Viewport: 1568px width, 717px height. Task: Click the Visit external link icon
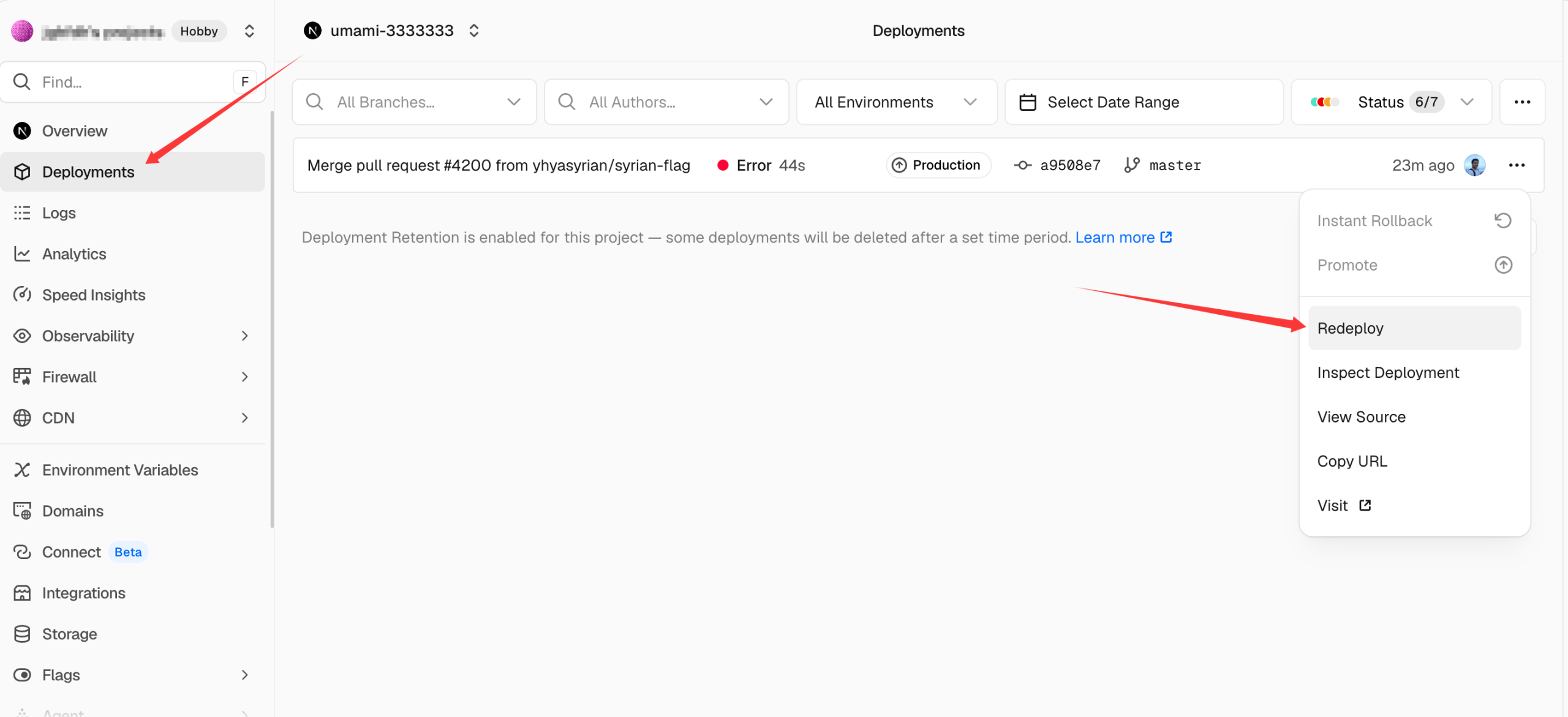[1365, 505]
